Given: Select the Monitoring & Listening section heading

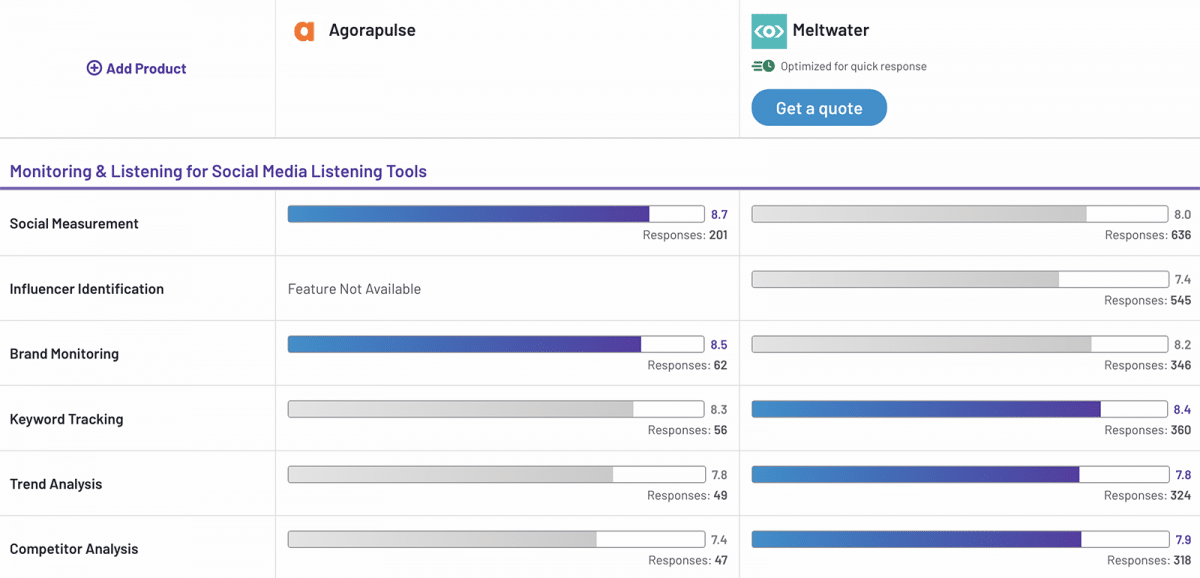Looking at the screenshot, I should click(218, 171).
